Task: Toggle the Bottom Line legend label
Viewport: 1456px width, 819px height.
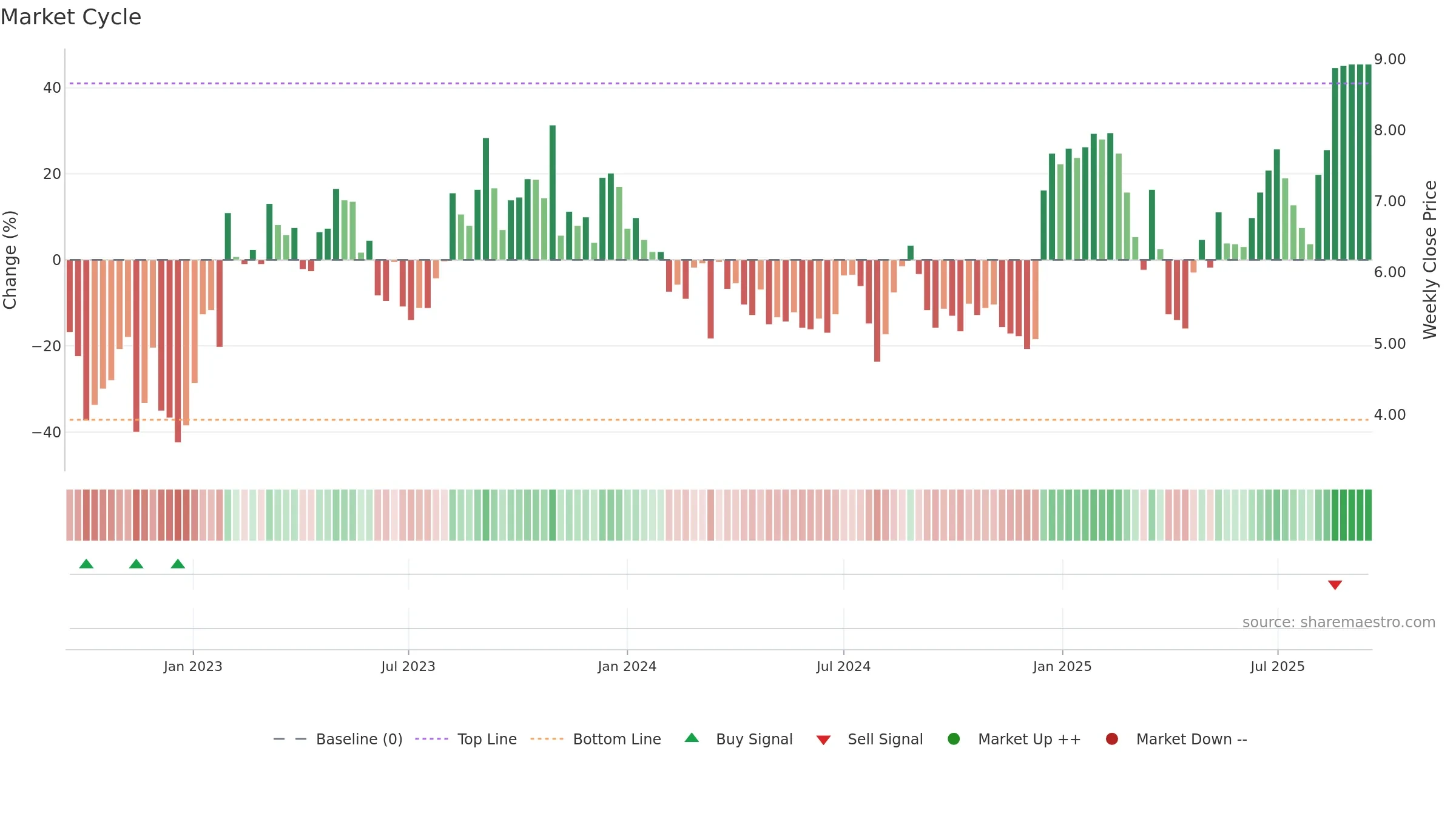Action: point(617,739)
